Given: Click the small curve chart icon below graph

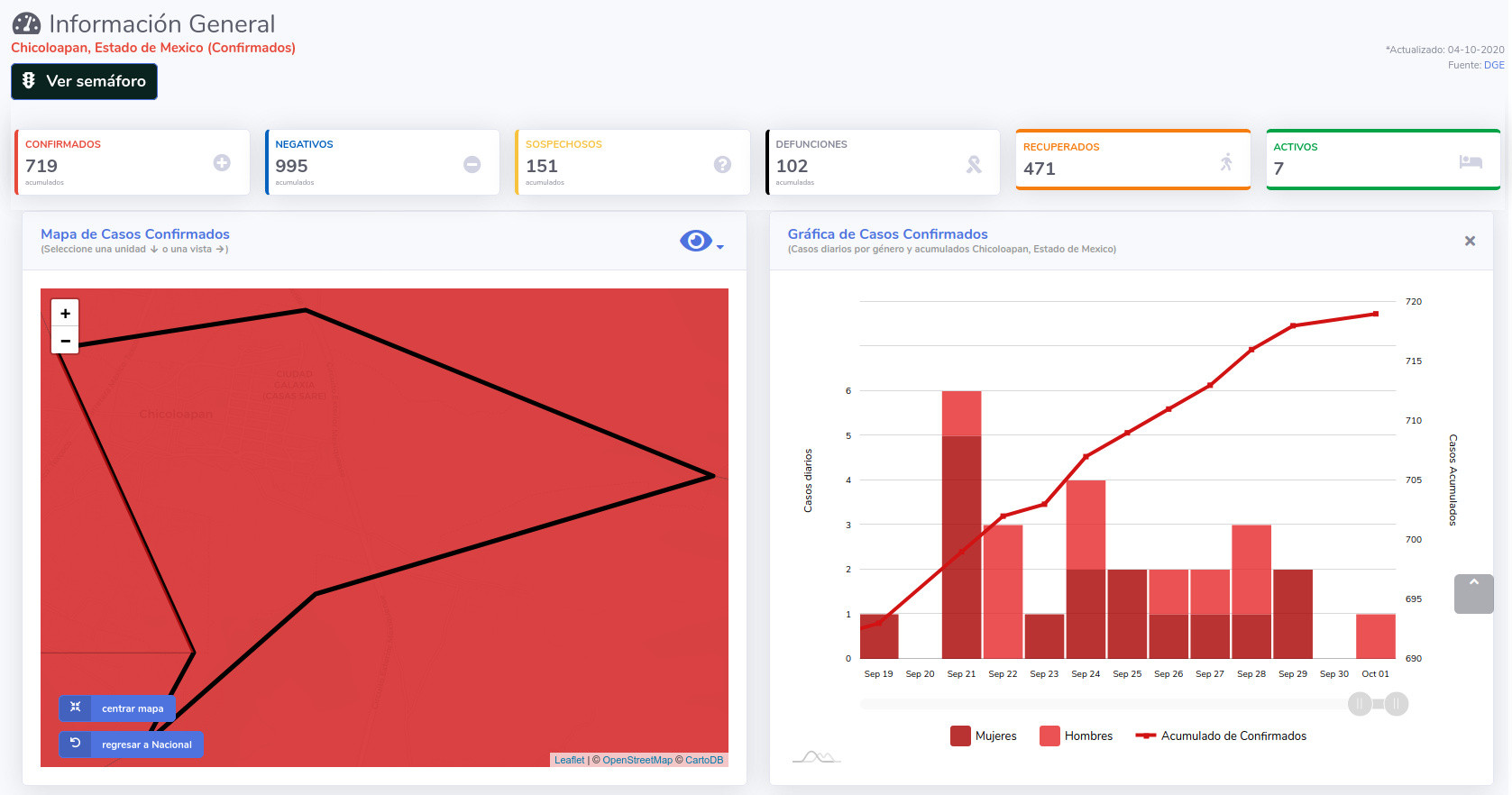Looking at the screenshot, I should pyautogui.click(x=816, y=756).
